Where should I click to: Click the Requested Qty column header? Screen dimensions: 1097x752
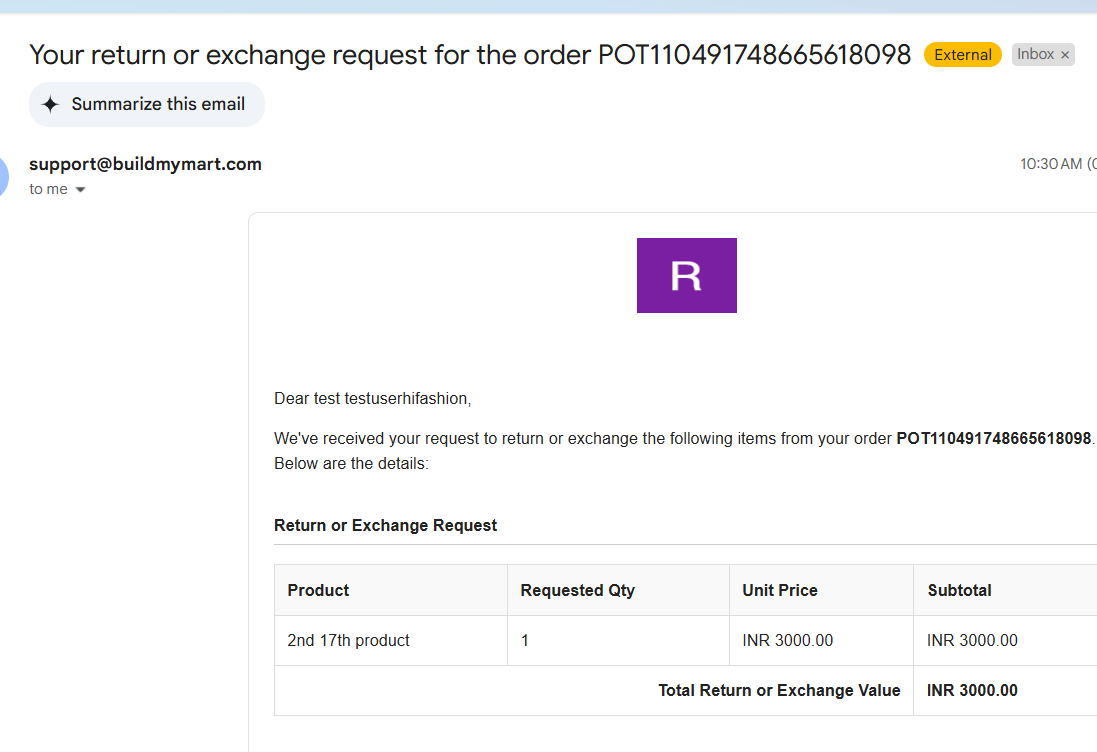click(578, 590)
